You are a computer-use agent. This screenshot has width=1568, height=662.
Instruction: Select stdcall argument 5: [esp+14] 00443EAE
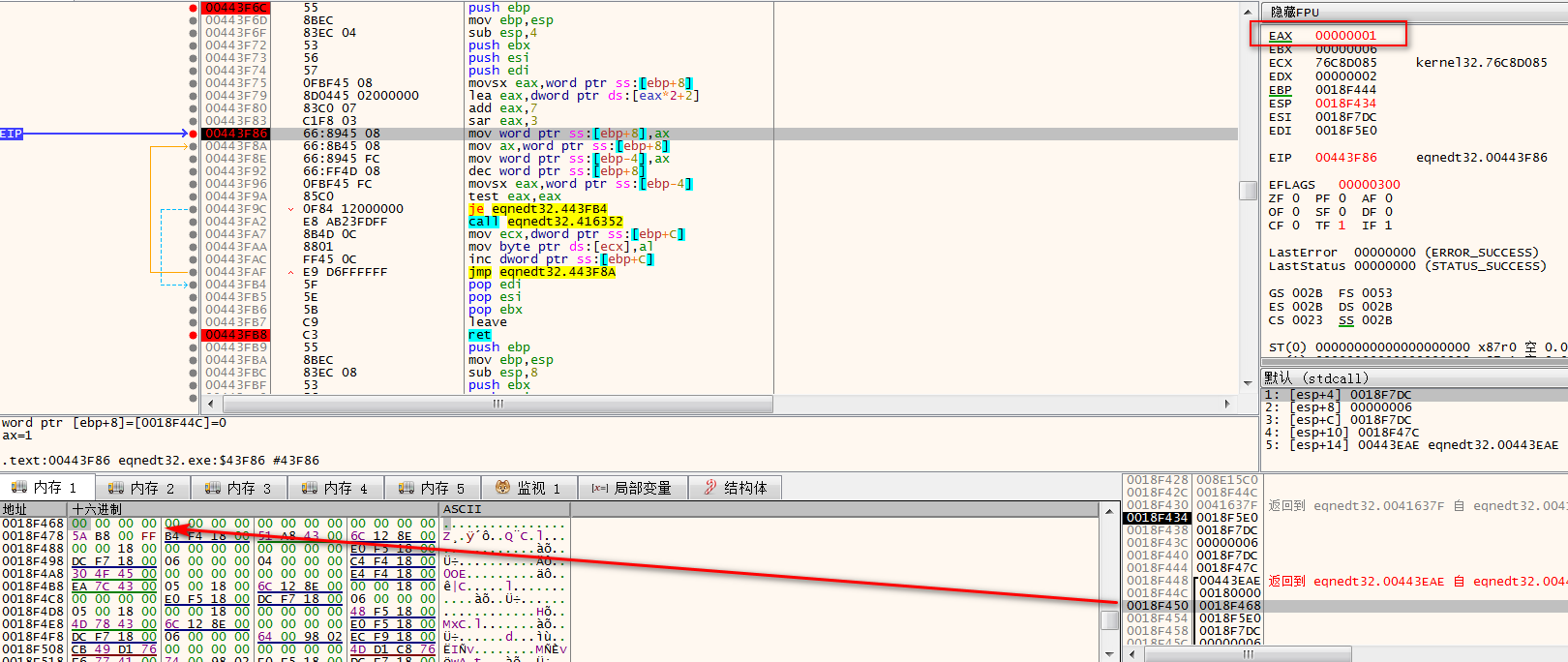point(1414,445)
